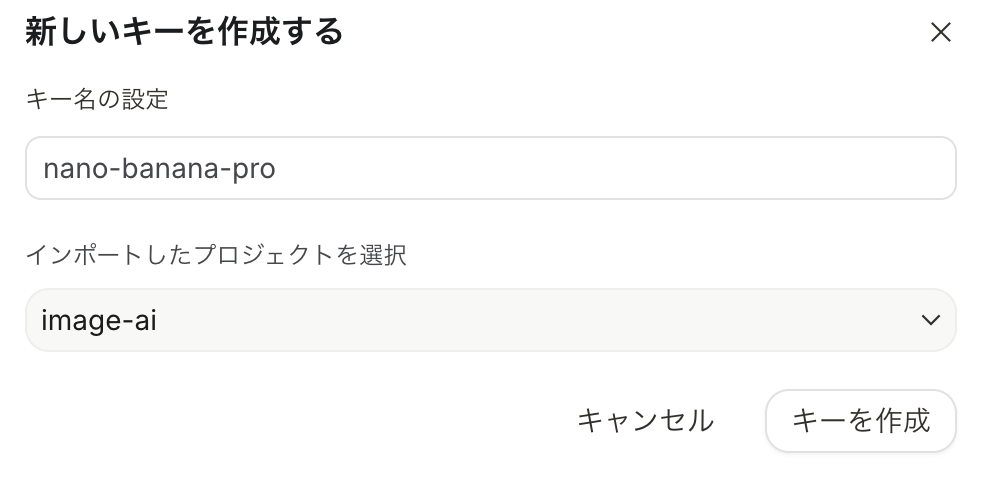982x504 pixels.
Task: Select the image-ai project combo box
Action: click(x=490, y=320)
